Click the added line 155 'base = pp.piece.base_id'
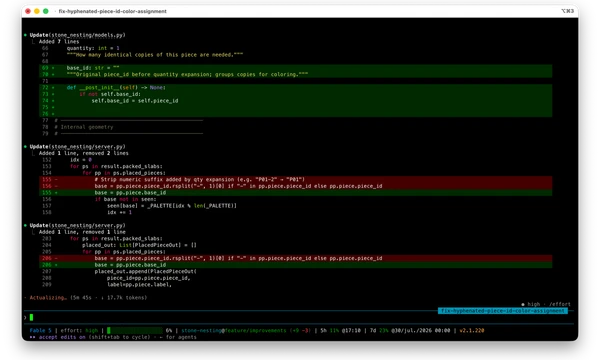 [x=295, y=192]
